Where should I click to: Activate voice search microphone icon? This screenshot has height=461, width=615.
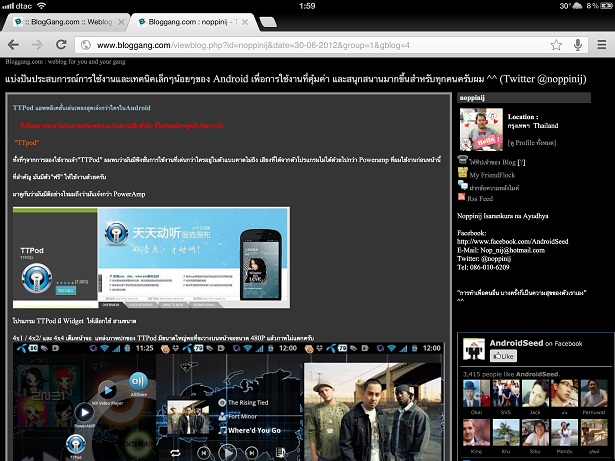tap(577, 45)
